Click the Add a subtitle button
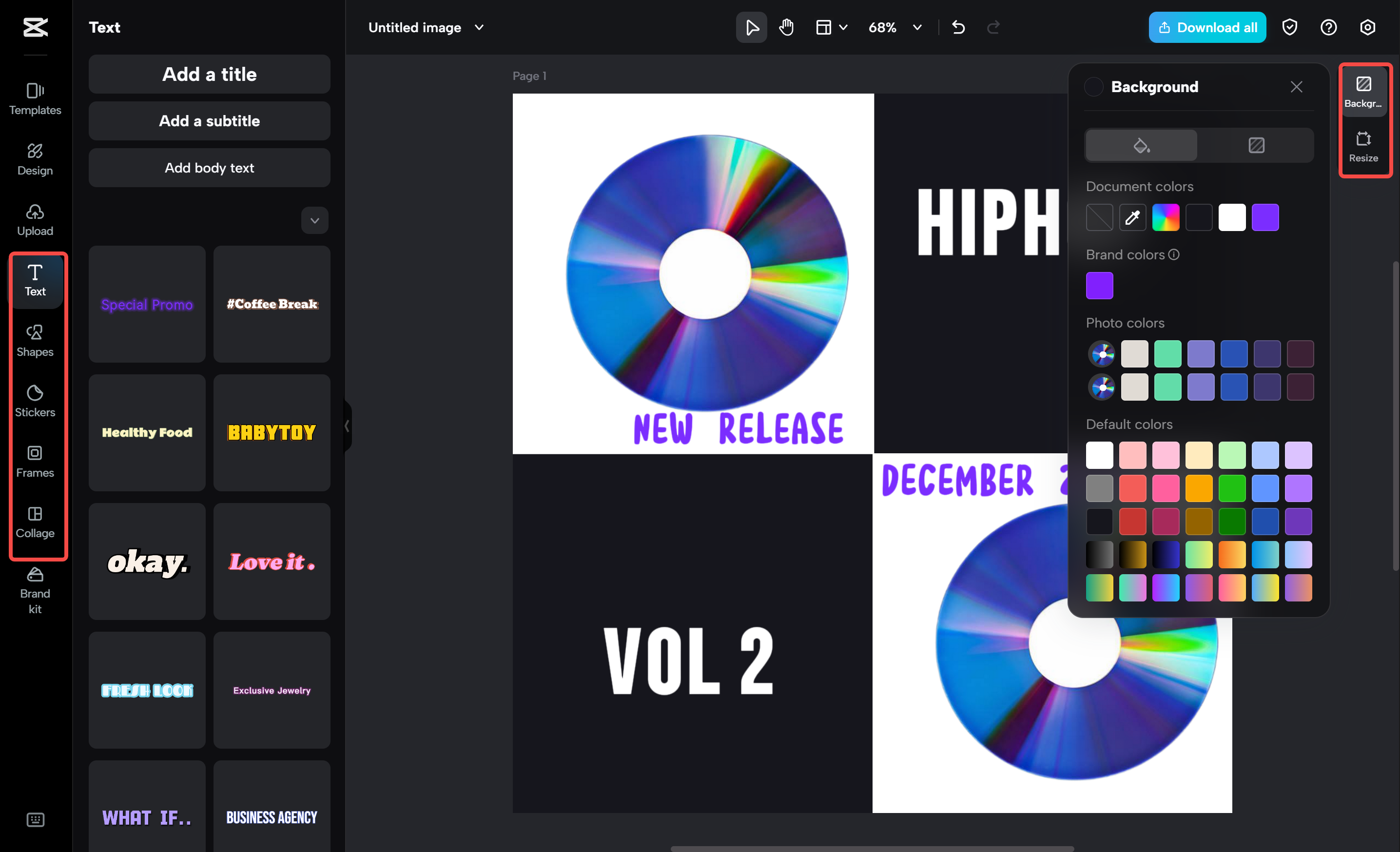1400x852 pixels. pos(209,120)
